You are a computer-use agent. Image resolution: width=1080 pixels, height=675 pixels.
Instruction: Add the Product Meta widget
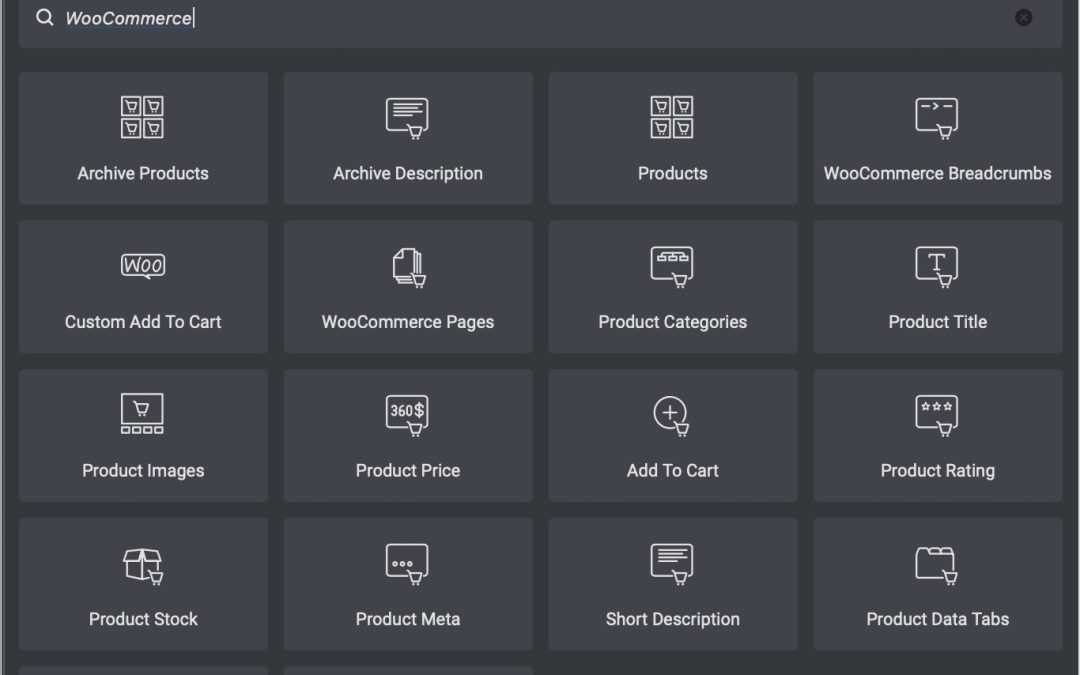coord(408,584)
